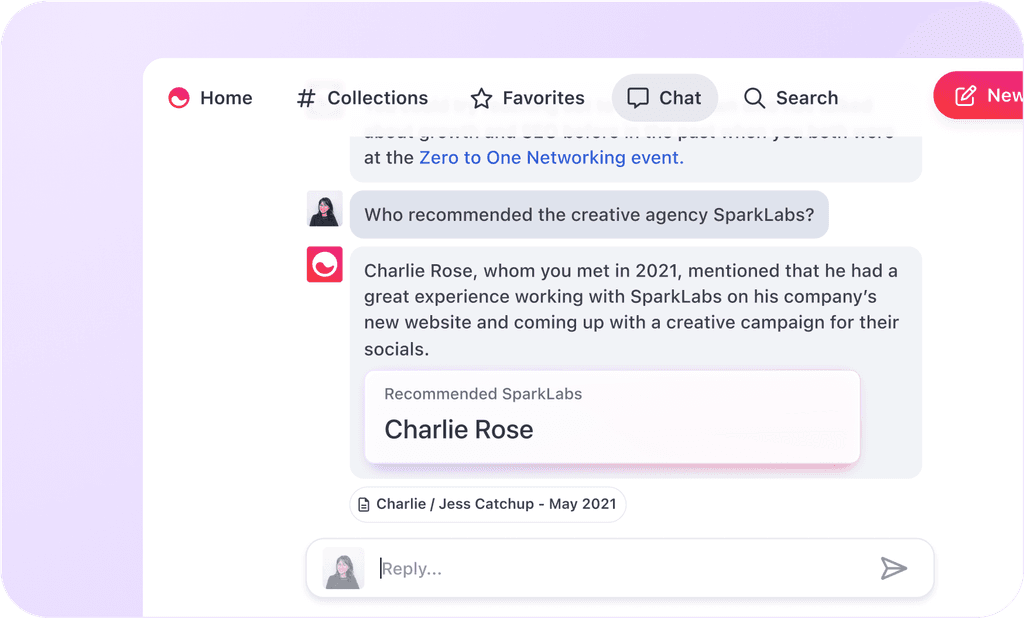The width and height of the screenshot is (1024, 618).
Task: Switch to the Favorites tab
Action: [527, 98]
